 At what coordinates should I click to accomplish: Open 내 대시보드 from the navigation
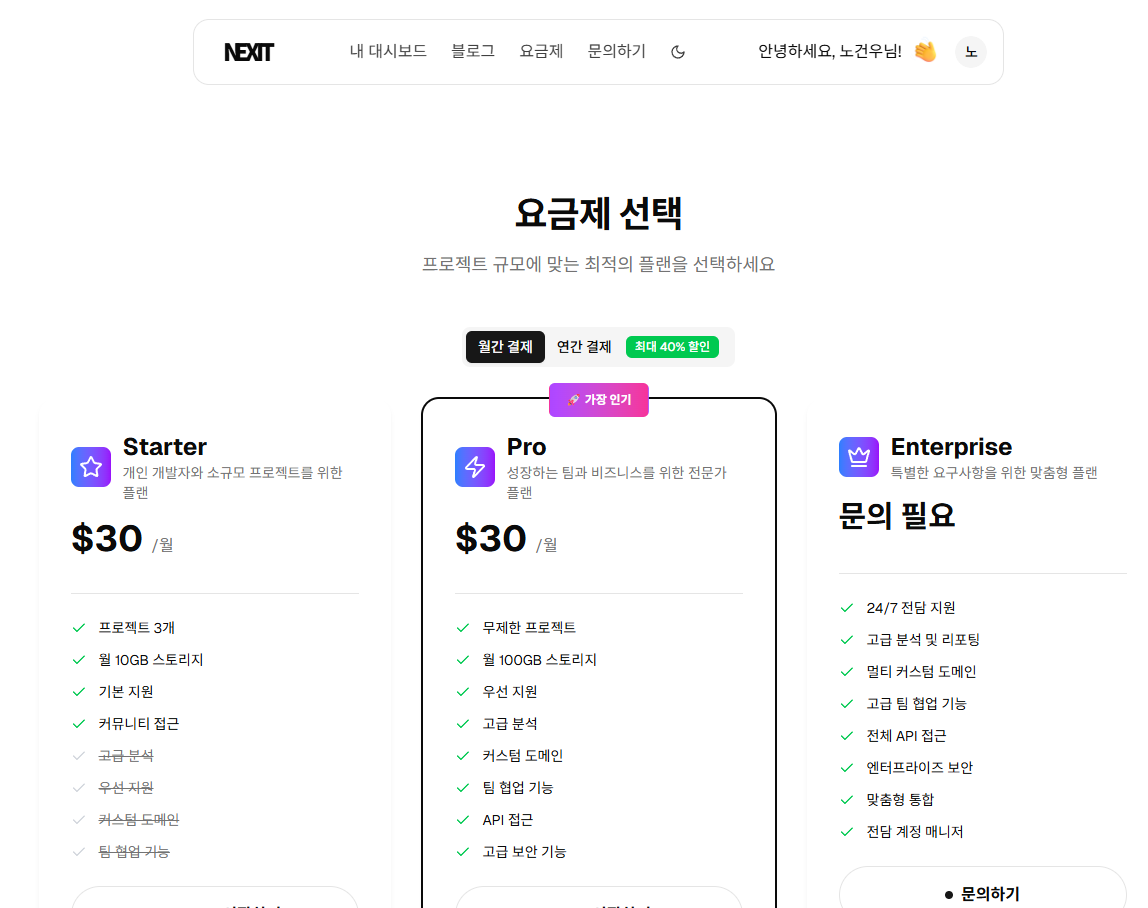pyautogui.click(x=388, y=51)
